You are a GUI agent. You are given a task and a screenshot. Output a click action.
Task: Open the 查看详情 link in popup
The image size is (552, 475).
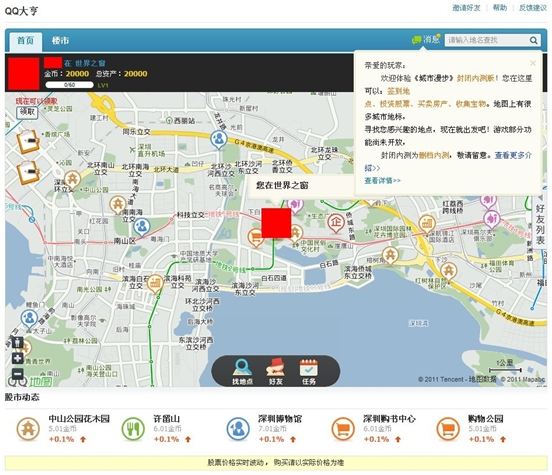(382, 181)
